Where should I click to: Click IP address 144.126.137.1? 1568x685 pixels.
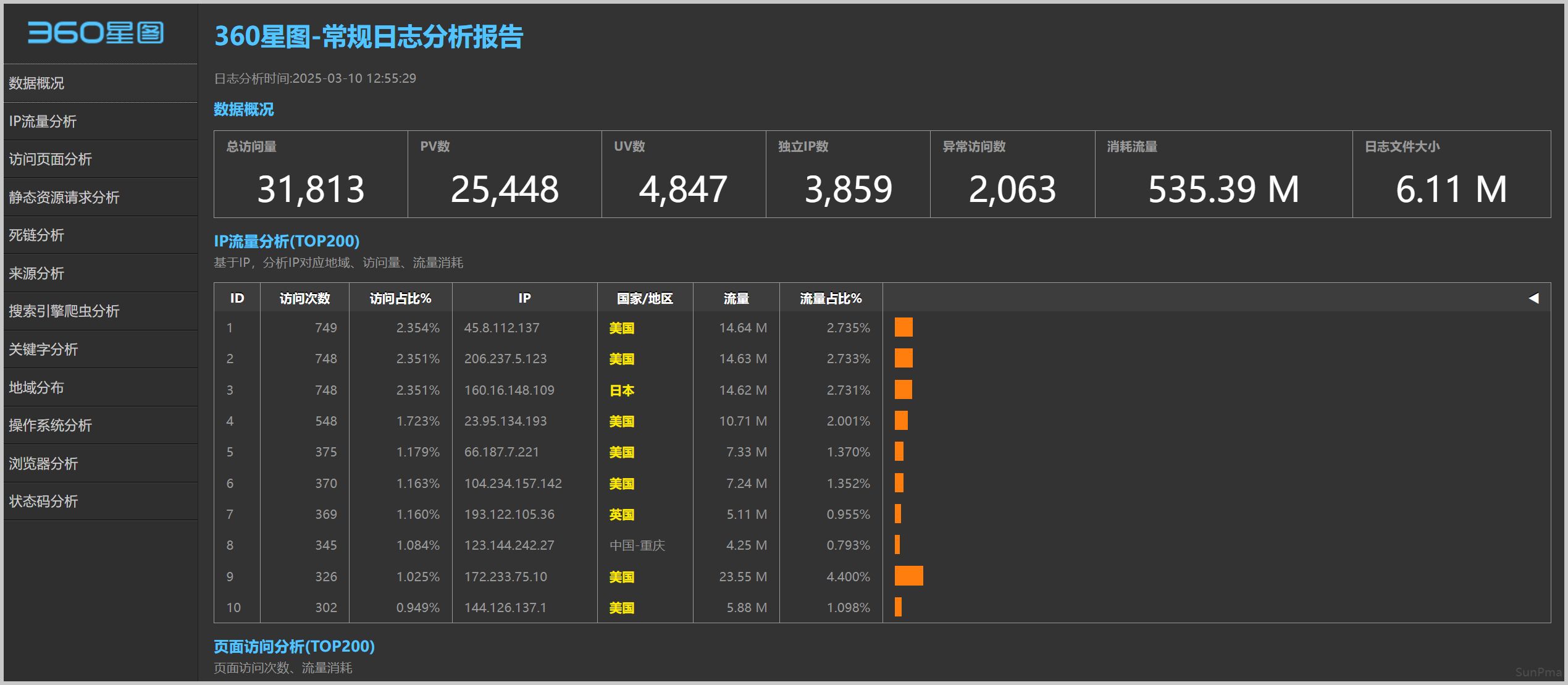[506, 608]
